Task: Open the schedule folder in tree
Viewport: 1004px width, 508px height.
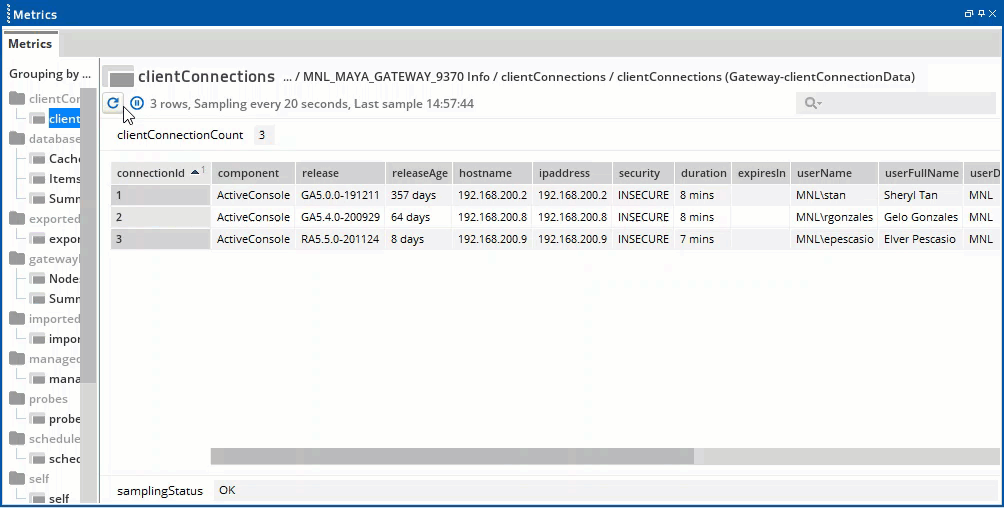Action: point(45,439)
